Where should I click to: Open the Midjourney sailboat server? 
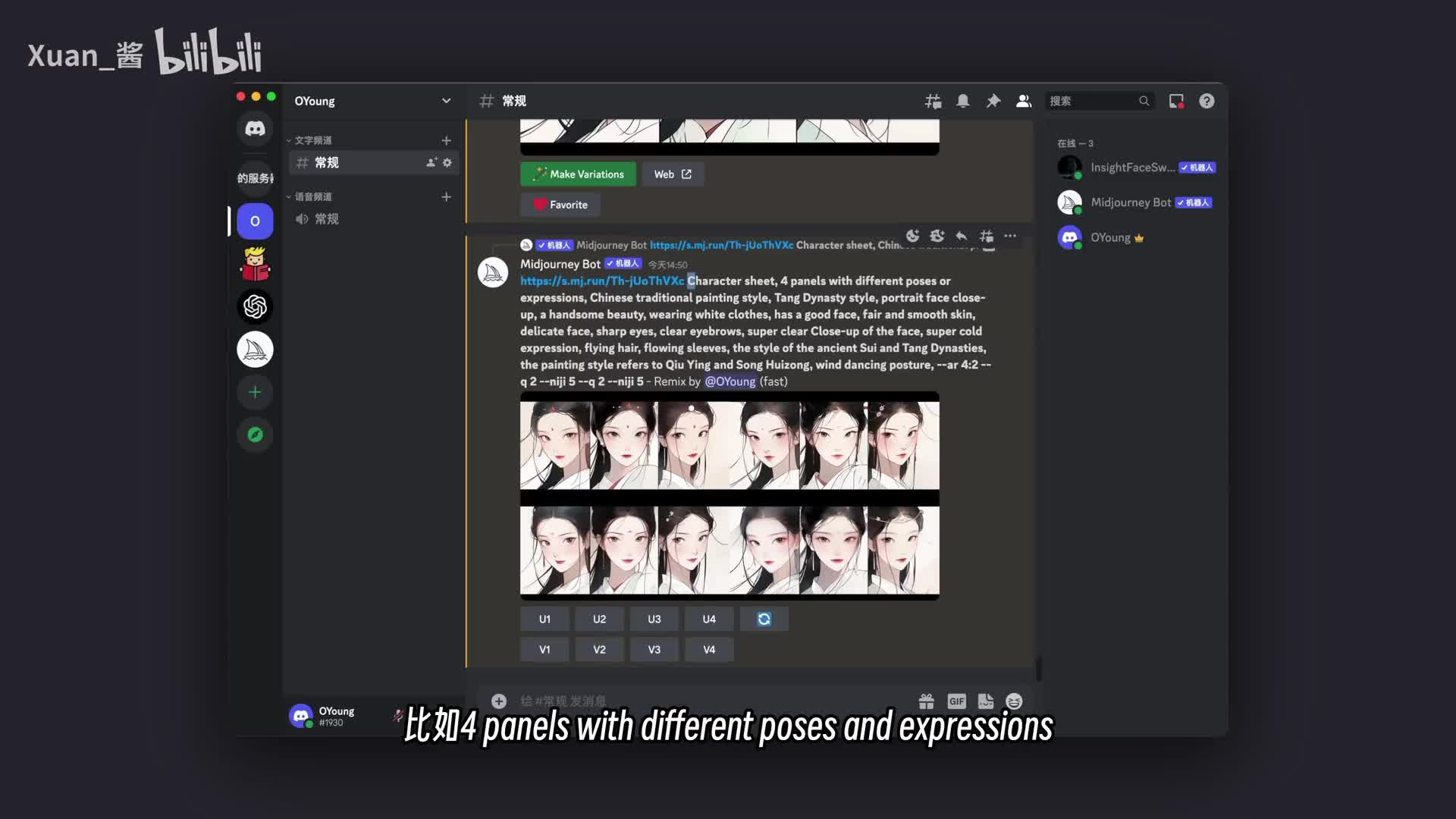[255, 350]
